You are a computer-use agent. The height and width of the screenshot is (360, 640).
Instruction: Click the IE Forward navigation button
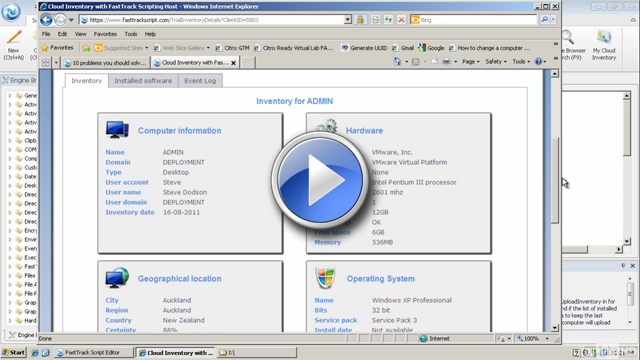tap(60, 20)
